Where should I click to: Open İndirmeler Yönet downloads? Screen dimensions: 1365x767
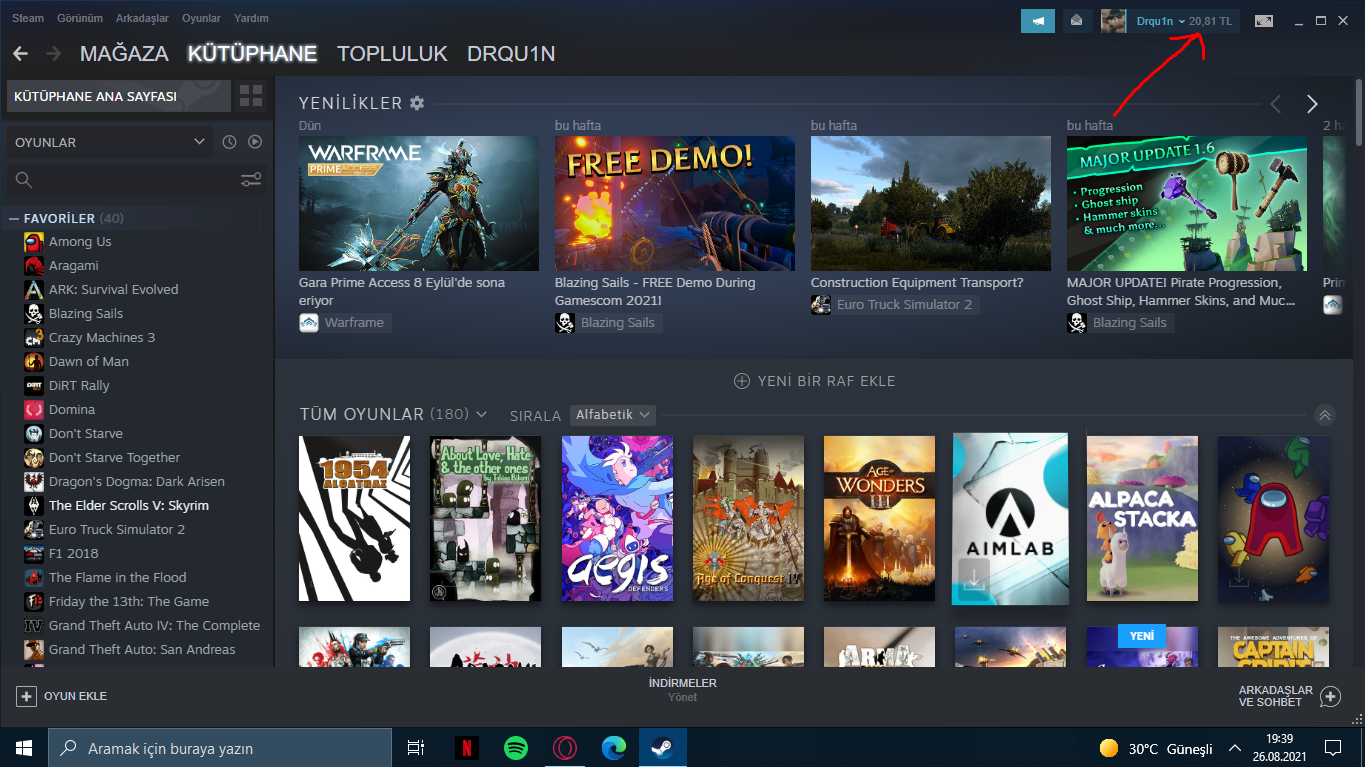click(683, 690)
